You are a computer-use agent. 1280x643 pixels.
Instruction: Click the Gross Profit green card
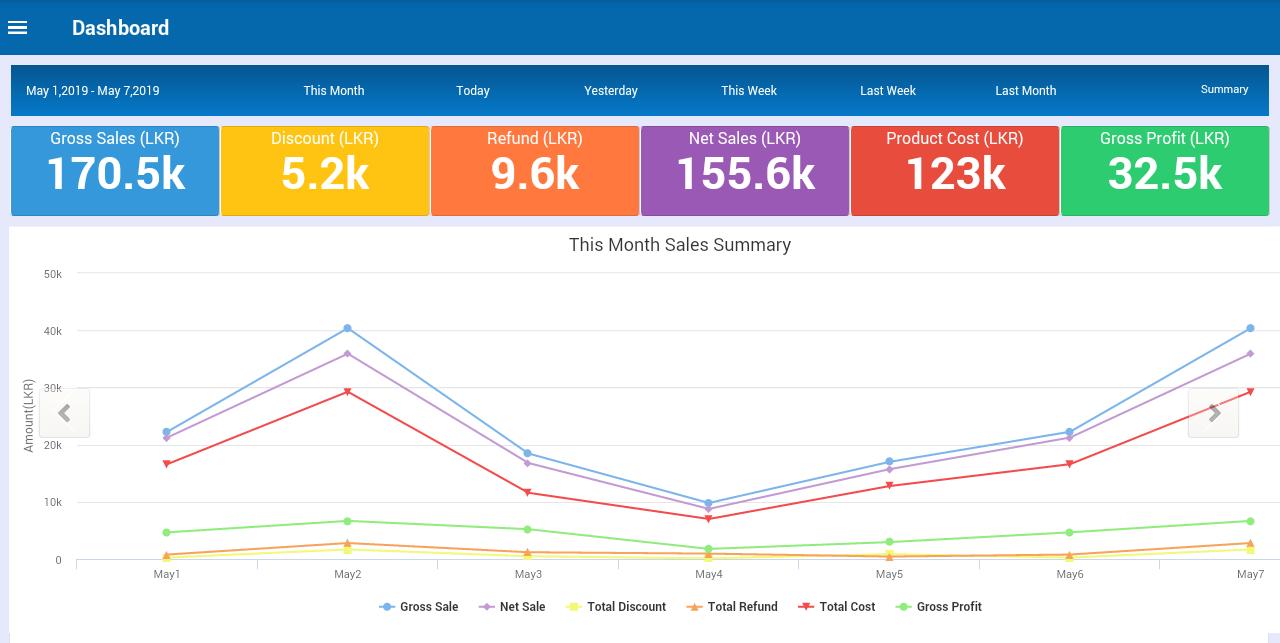tap(1165, 171)
